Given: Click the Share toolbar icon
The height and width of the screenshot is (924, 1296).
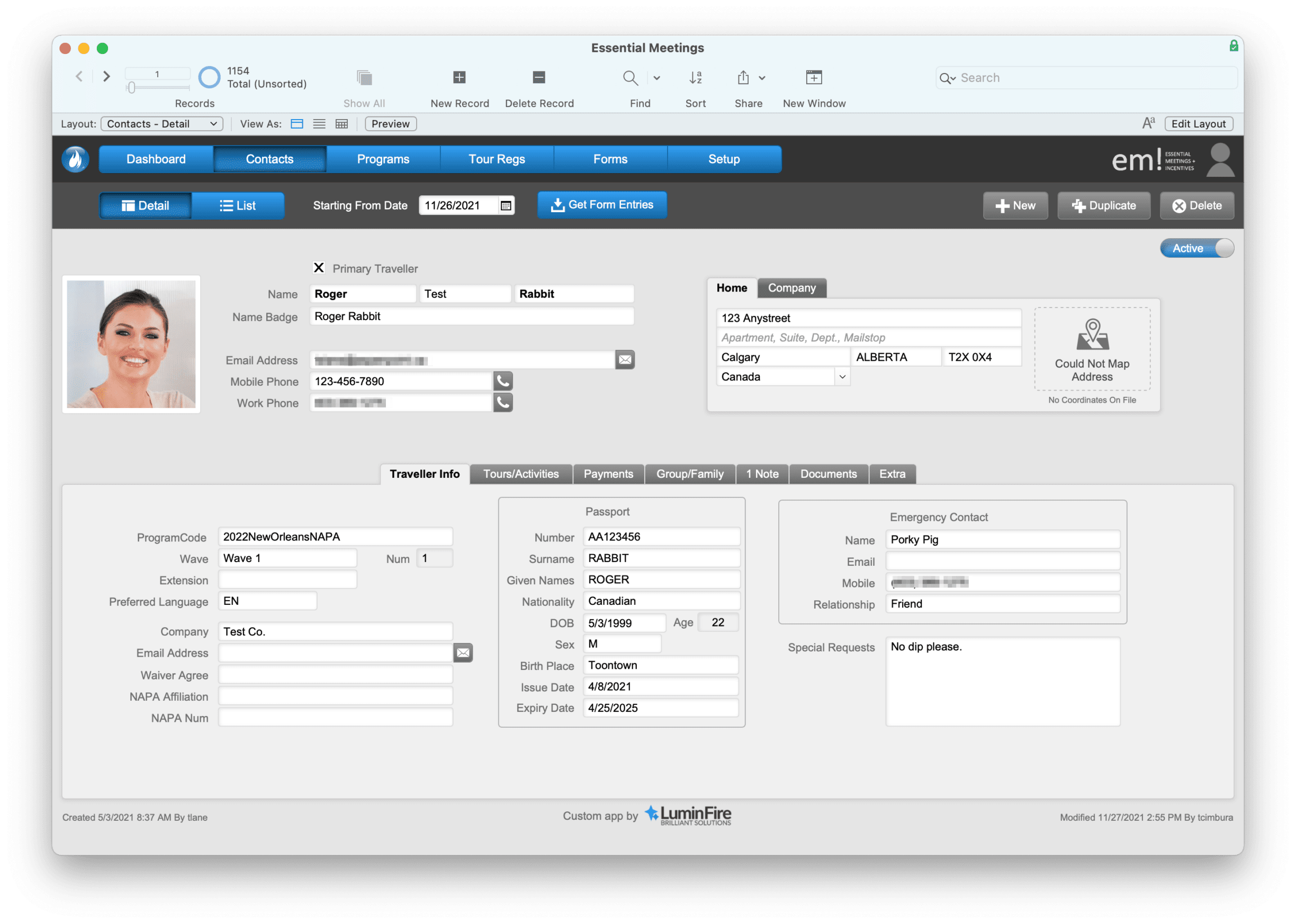Looking at the screenshot, I should click(743, 77).
